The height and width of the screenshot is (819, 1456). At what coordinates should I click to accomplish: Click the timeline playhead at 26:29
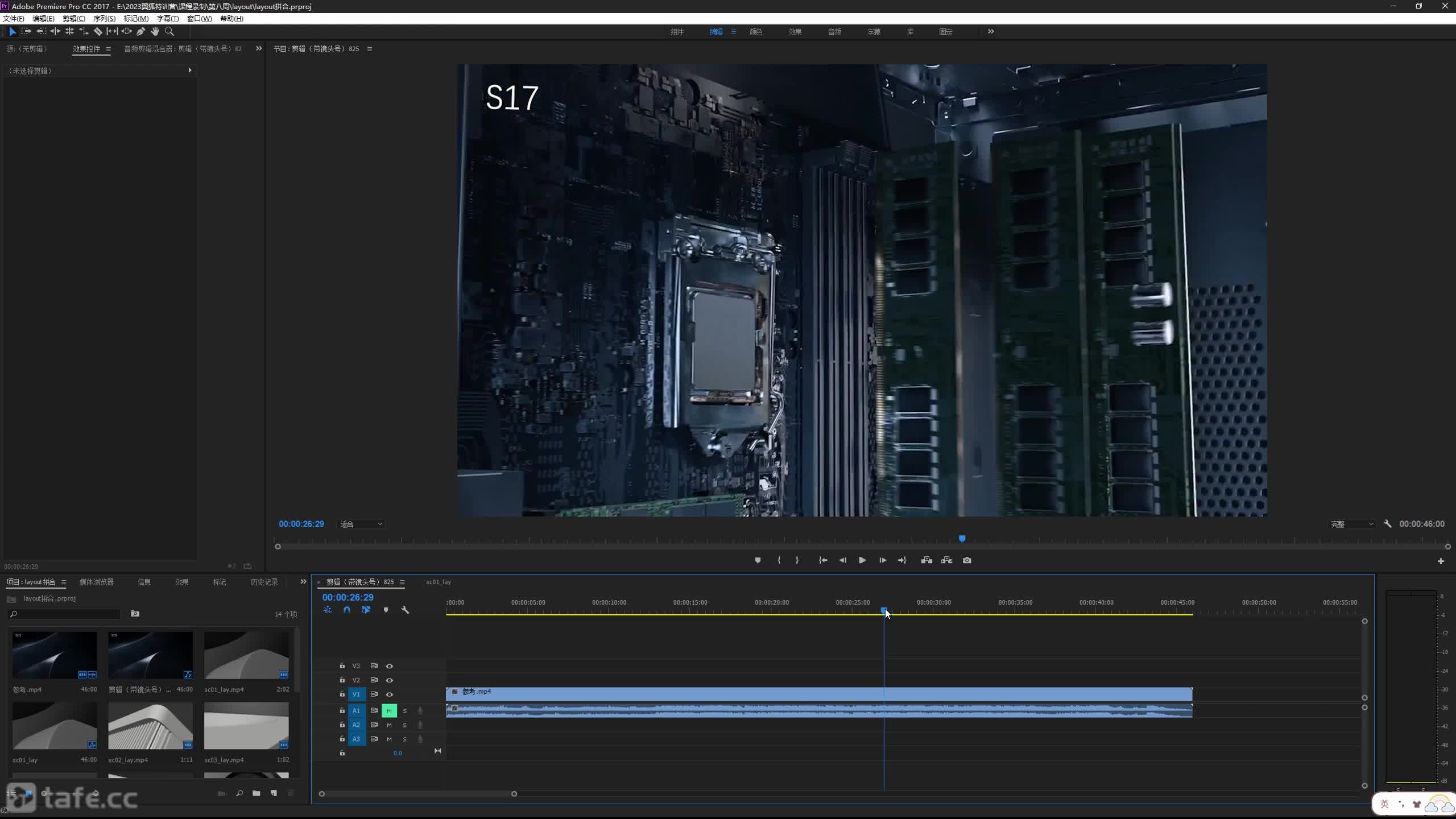(x=884, y=610)
